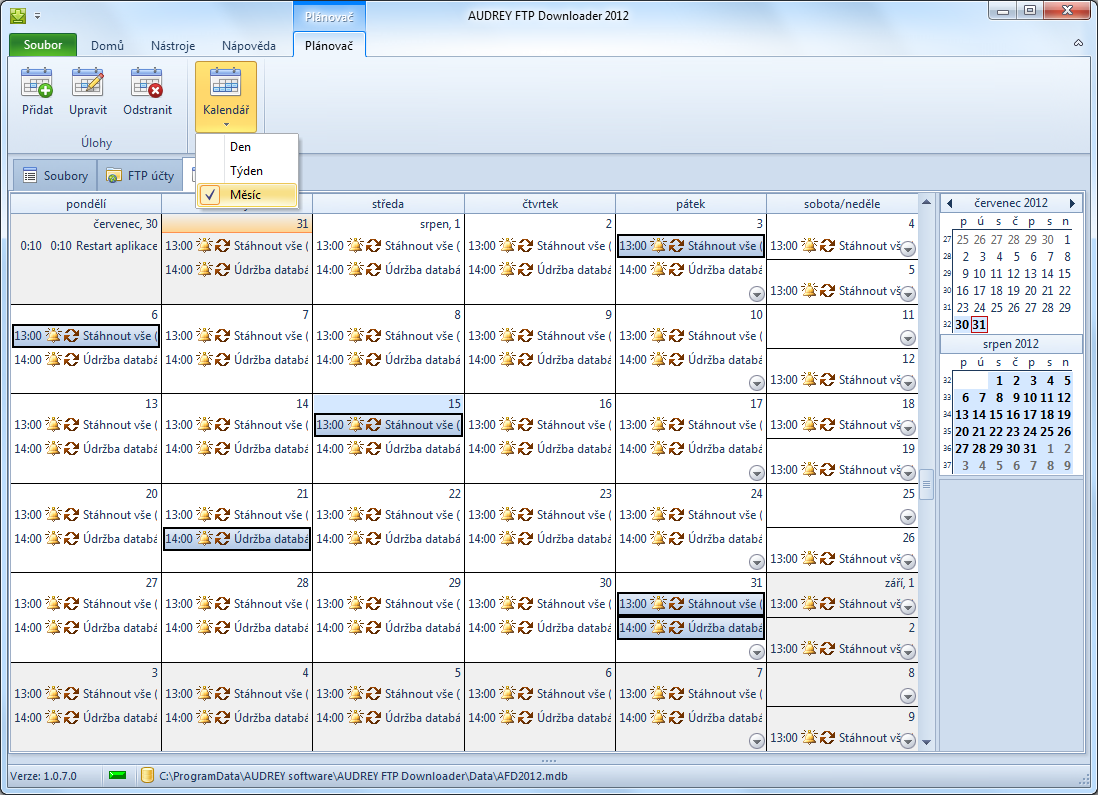Image resolution: width=1098 pixels, height=795 pixels.
Task: Click the green status indicator in status bar
Action: click(x=118, y=776)
